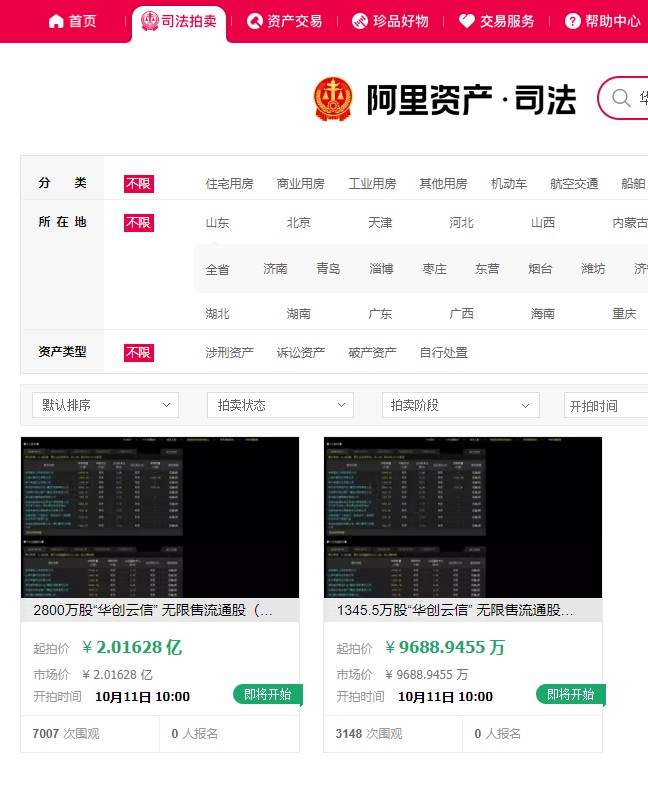Filter by 破产资产 type
The image size is (648, 807).
coord(372,353)
